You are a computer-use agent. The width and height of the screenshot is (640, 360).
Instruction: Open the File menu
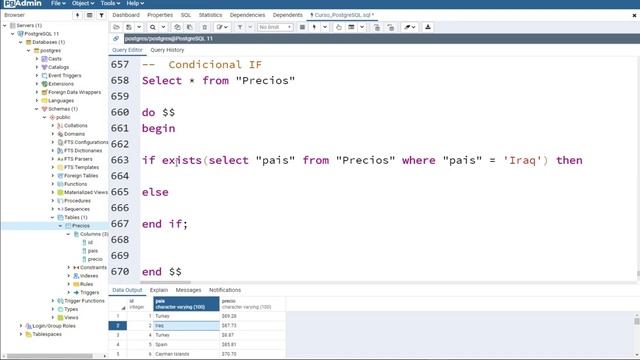coord(58,3)
